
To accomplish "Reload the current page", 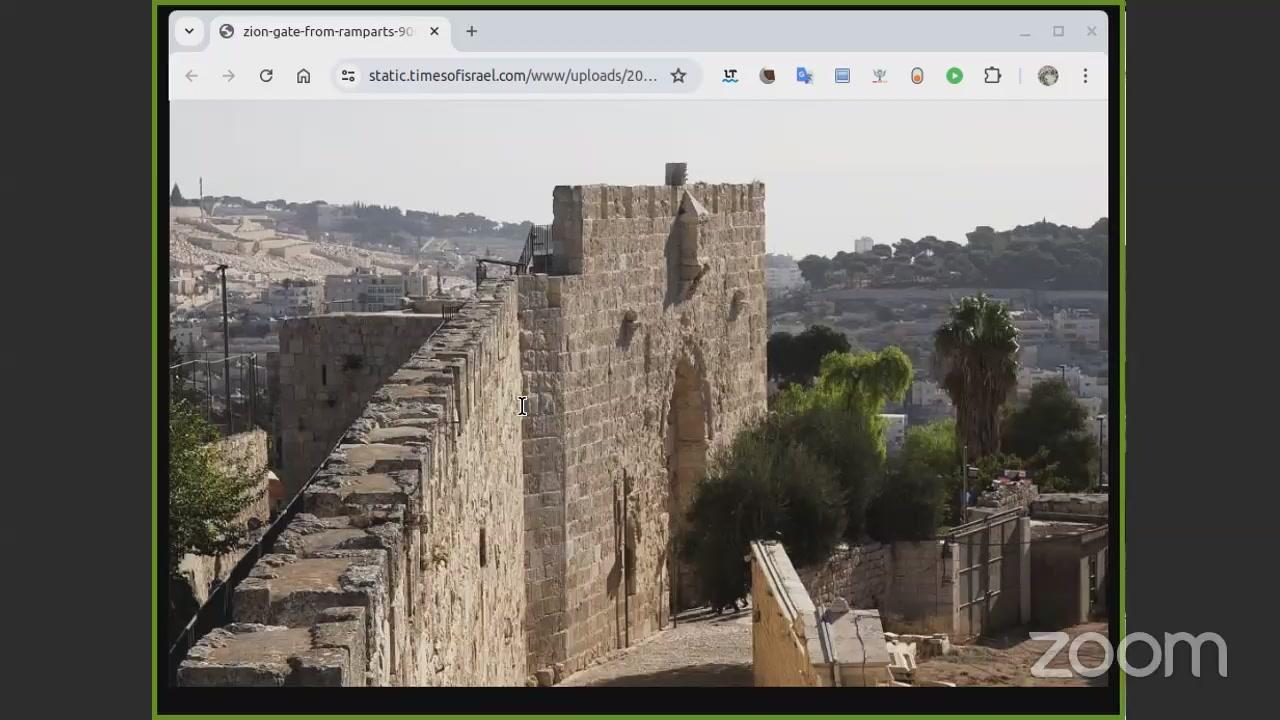I will 266,76.
